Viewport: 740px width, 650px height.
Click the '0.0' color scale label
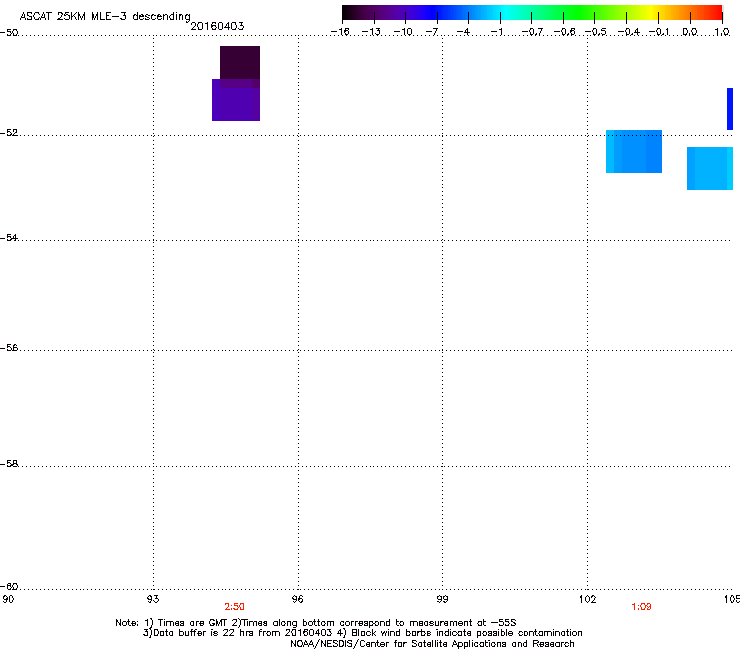[690, 32]
